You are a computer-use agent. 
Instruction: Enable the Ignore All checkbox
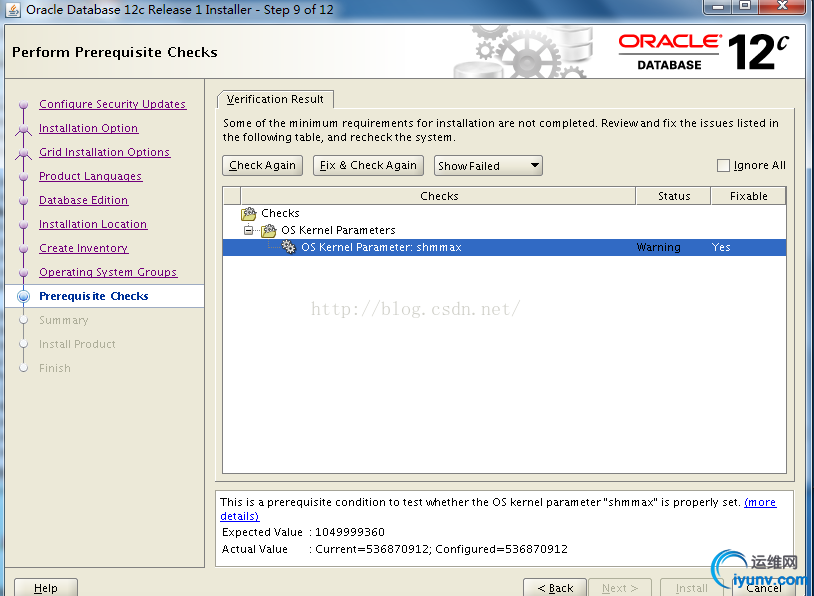[x=723, y=166]
